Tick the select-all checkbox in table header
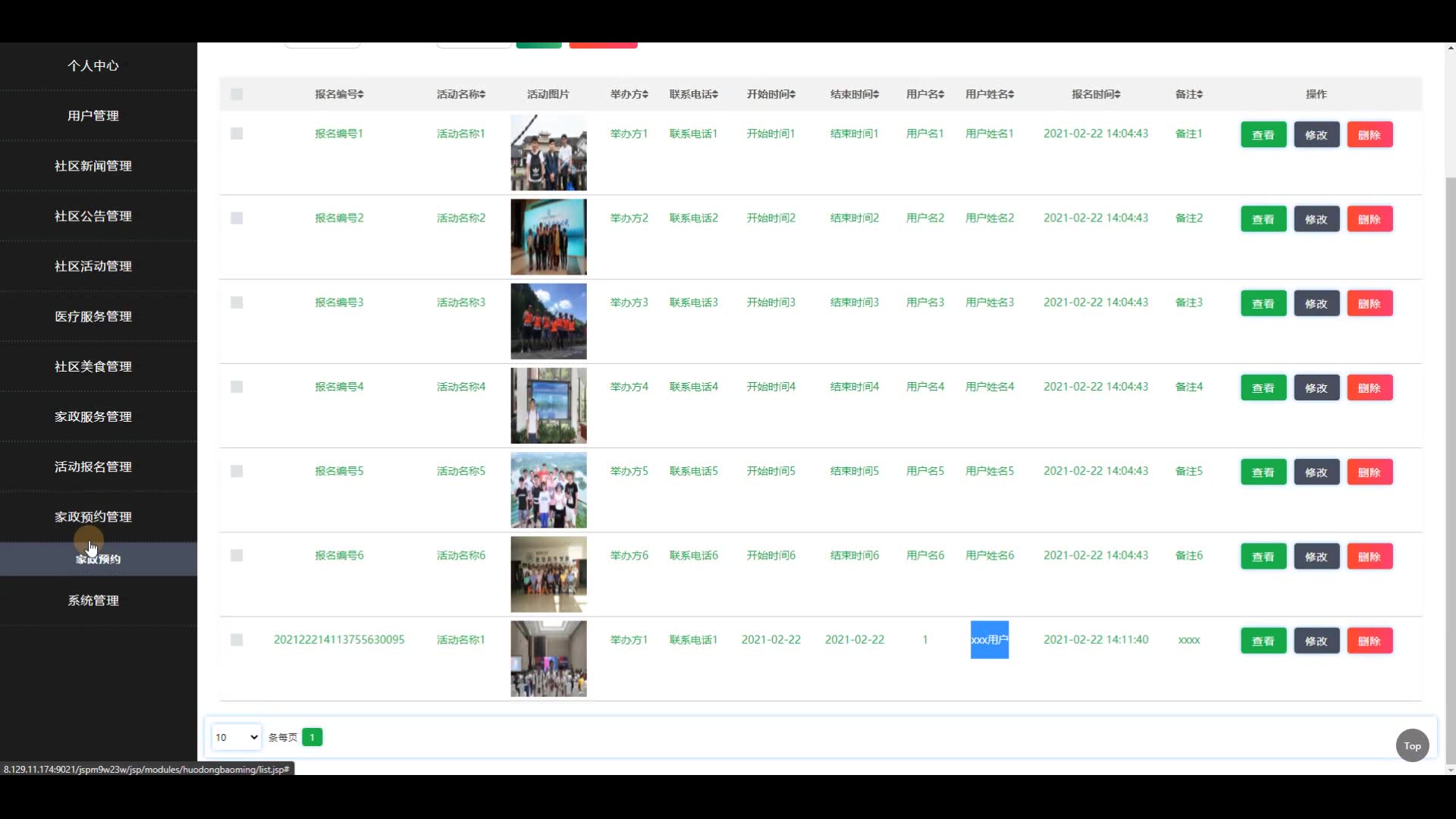1456x819 pixels. pyautogui.click(x=237, y=94)
